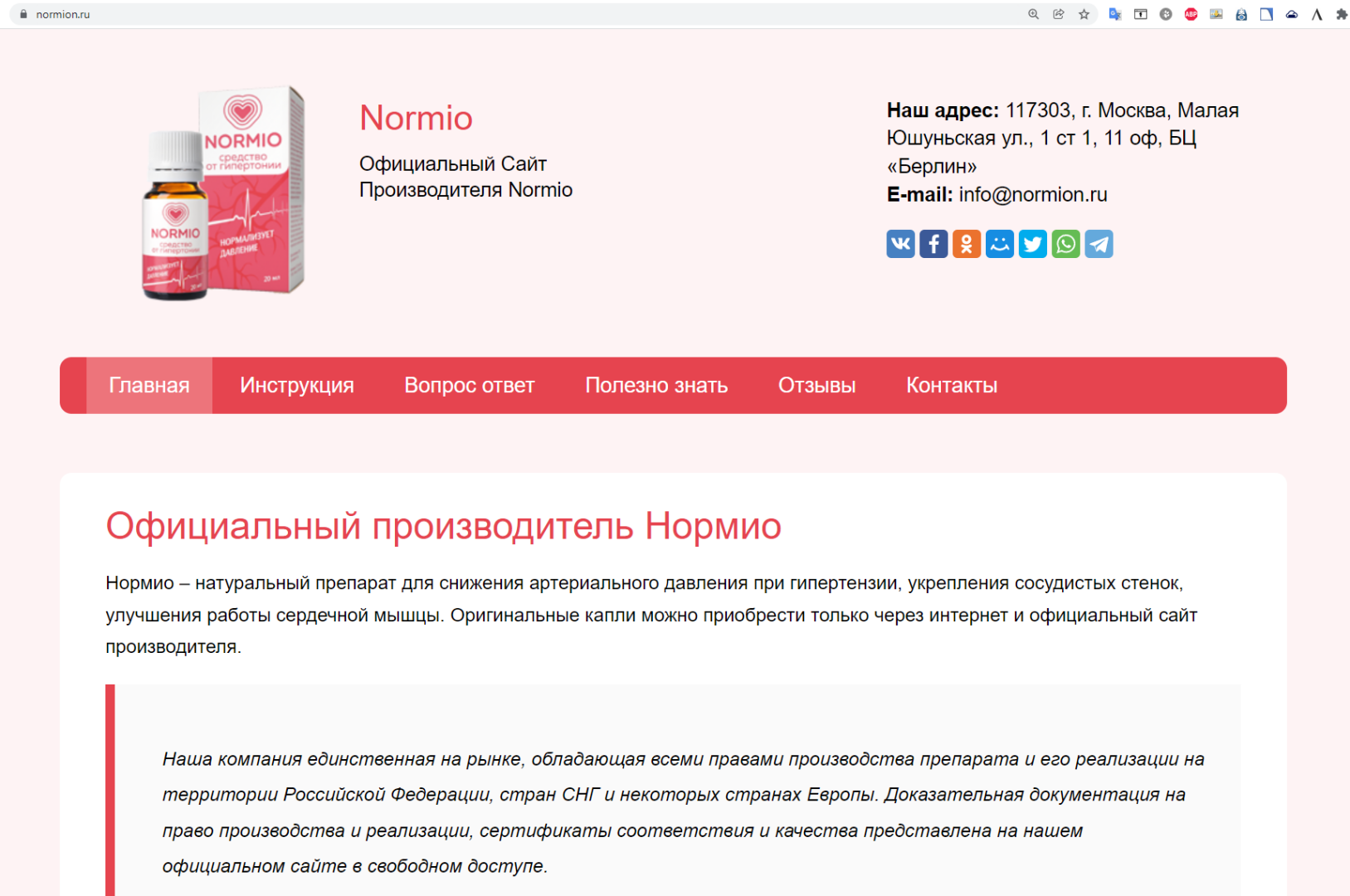1350x896 pixels.
Task: Share via the Twitter icon
Action: [1033, 244]
